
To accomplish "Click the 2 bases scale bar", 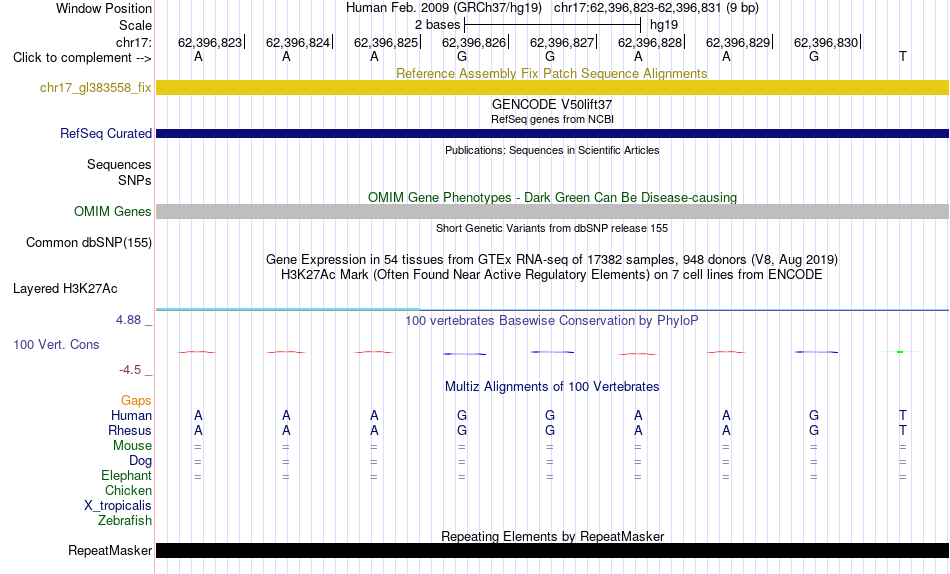I will 552,25.
